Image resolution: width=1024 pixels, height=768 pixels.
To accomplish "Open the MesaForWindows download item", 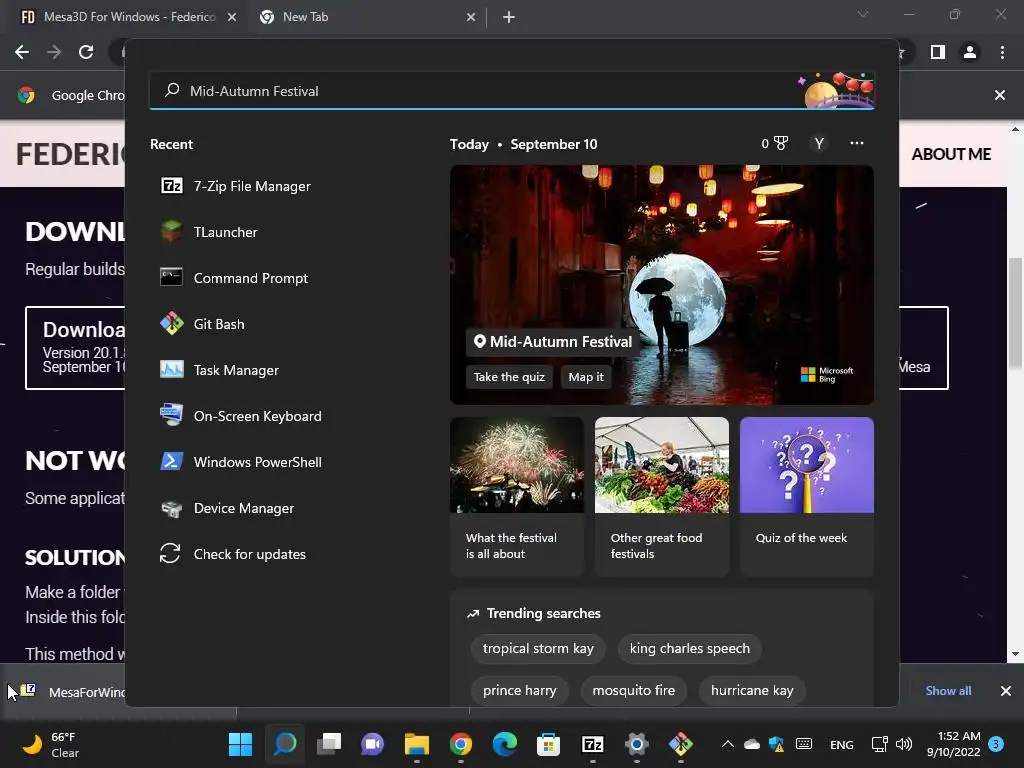I will point(72,692).
